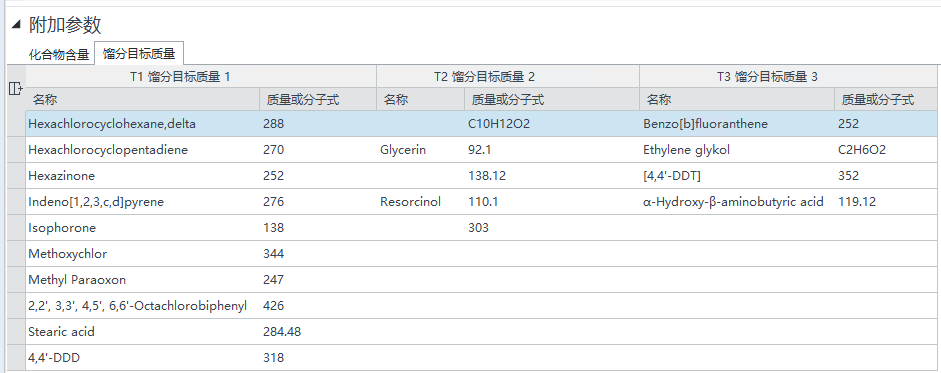
Task: Sort by 质量或分子式 column under T3
Action: click(887, 100)
